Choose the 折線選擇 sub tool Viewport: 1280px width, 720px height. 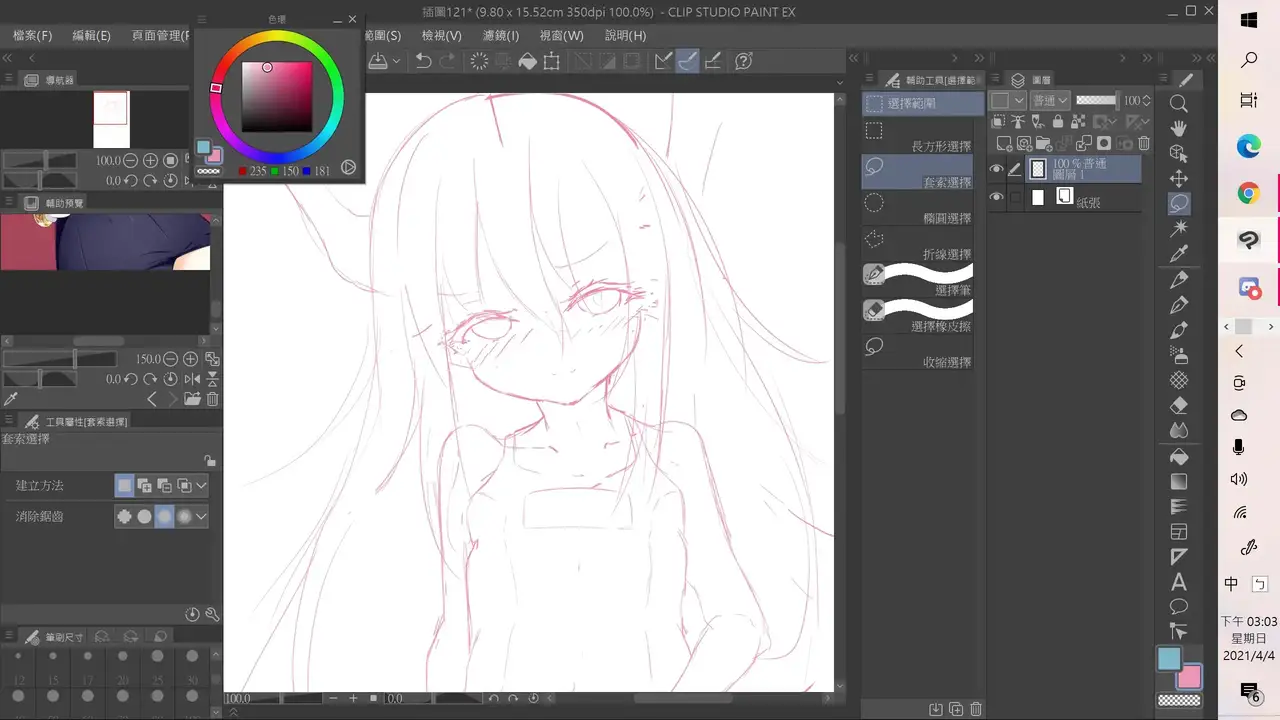tap(918, 247)
